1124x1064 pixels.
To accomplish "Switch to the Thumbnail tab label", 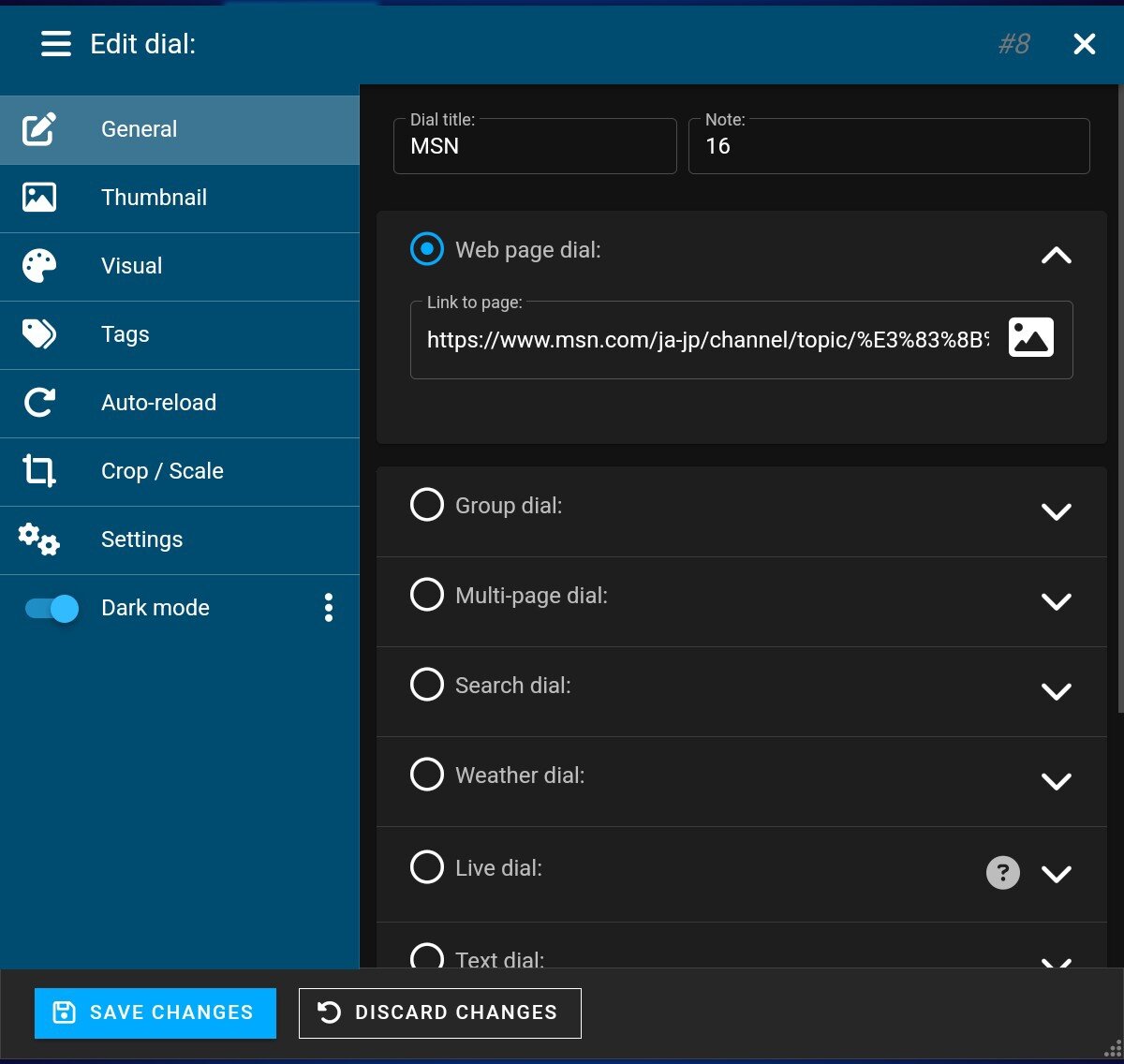I will pyautogui.click(x=154, y=198).
